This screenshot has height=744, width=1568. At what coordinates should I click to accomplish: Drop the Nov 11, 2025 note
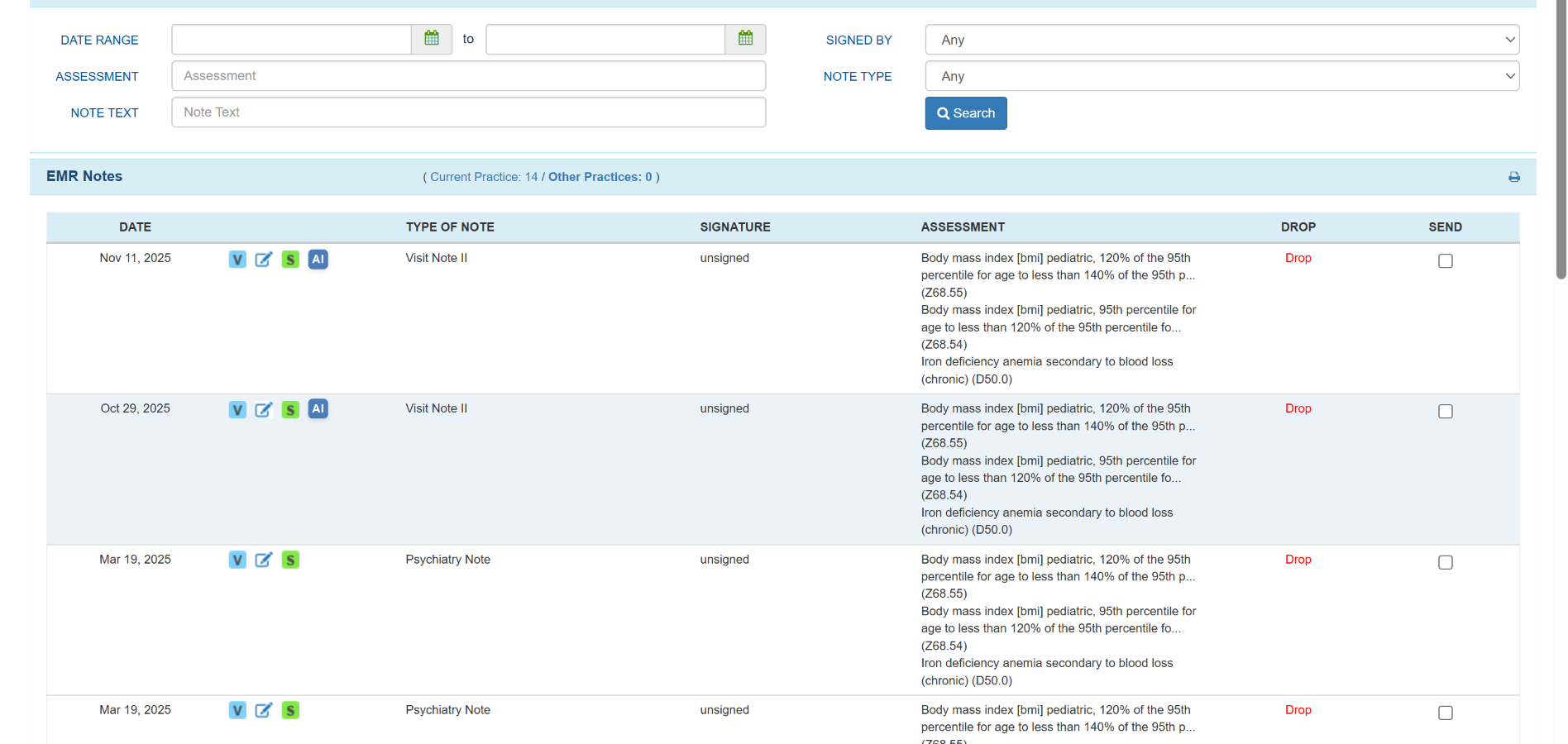[x=1298, y=258]
